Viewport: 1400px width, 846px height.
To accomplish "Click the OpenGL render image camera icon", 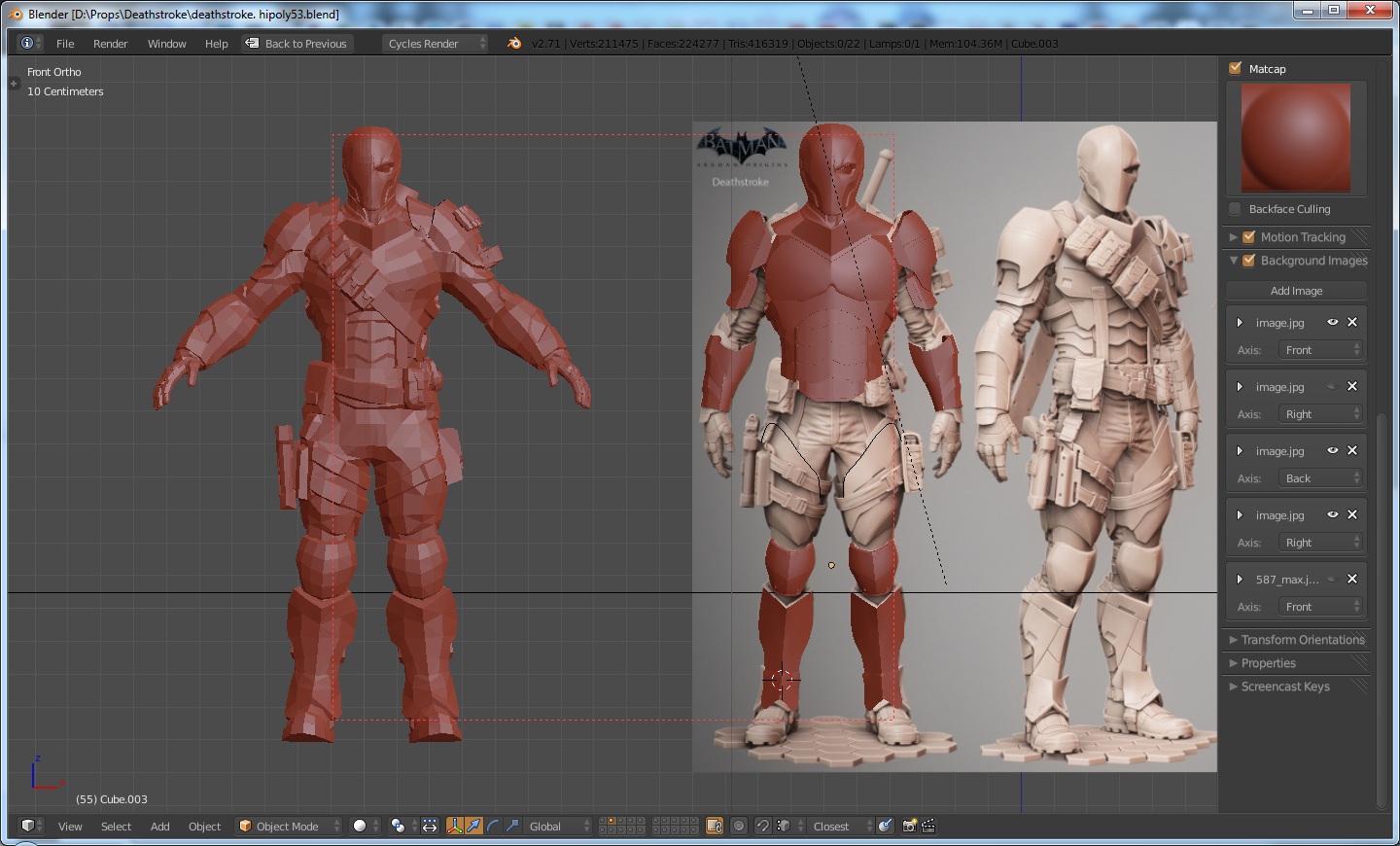I will tap(909, 826).
